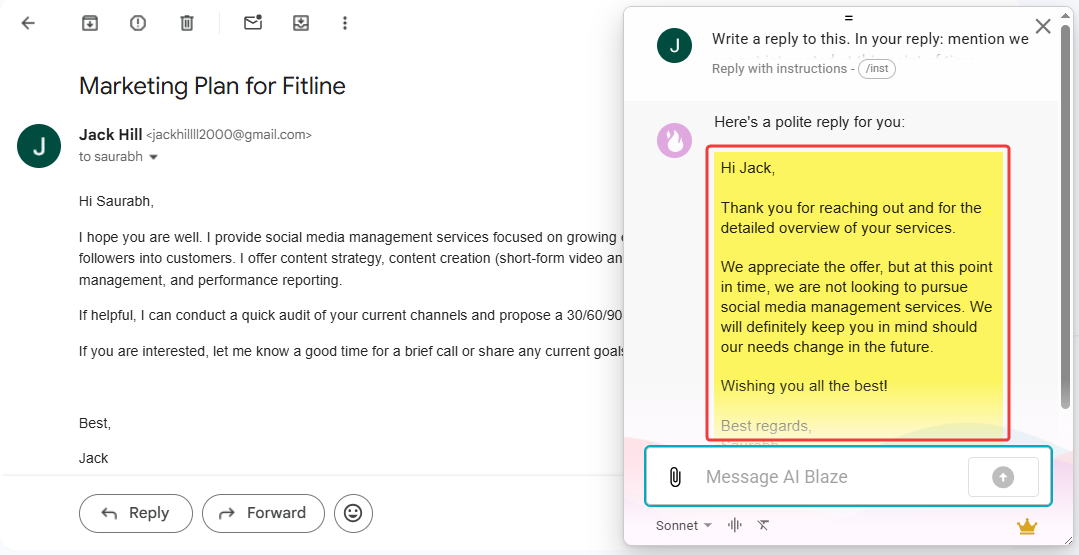Go back to inbox with back arrow

pyautogui.click(x=28, y=23)
